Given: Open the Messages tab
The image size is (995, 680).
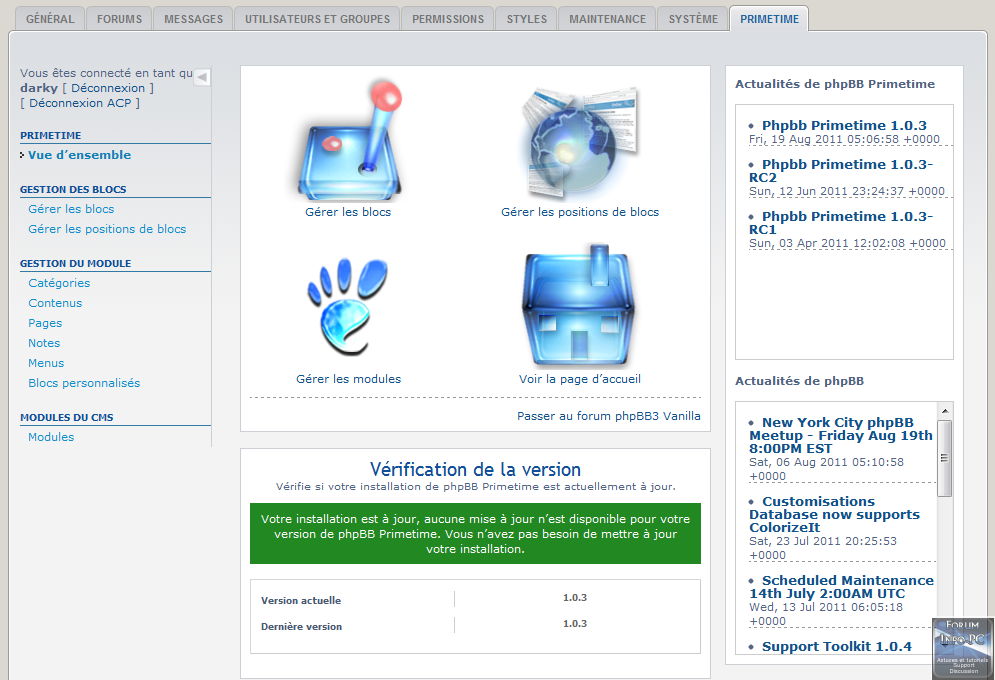Looking at the screenshot, I should click(194, 19).
